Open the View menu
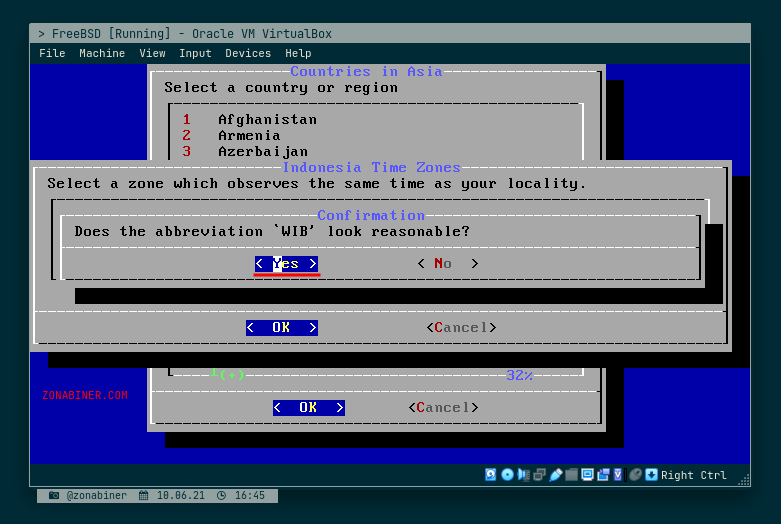The image size is (781, 524). pyautogui.click(x=152, y=53)
